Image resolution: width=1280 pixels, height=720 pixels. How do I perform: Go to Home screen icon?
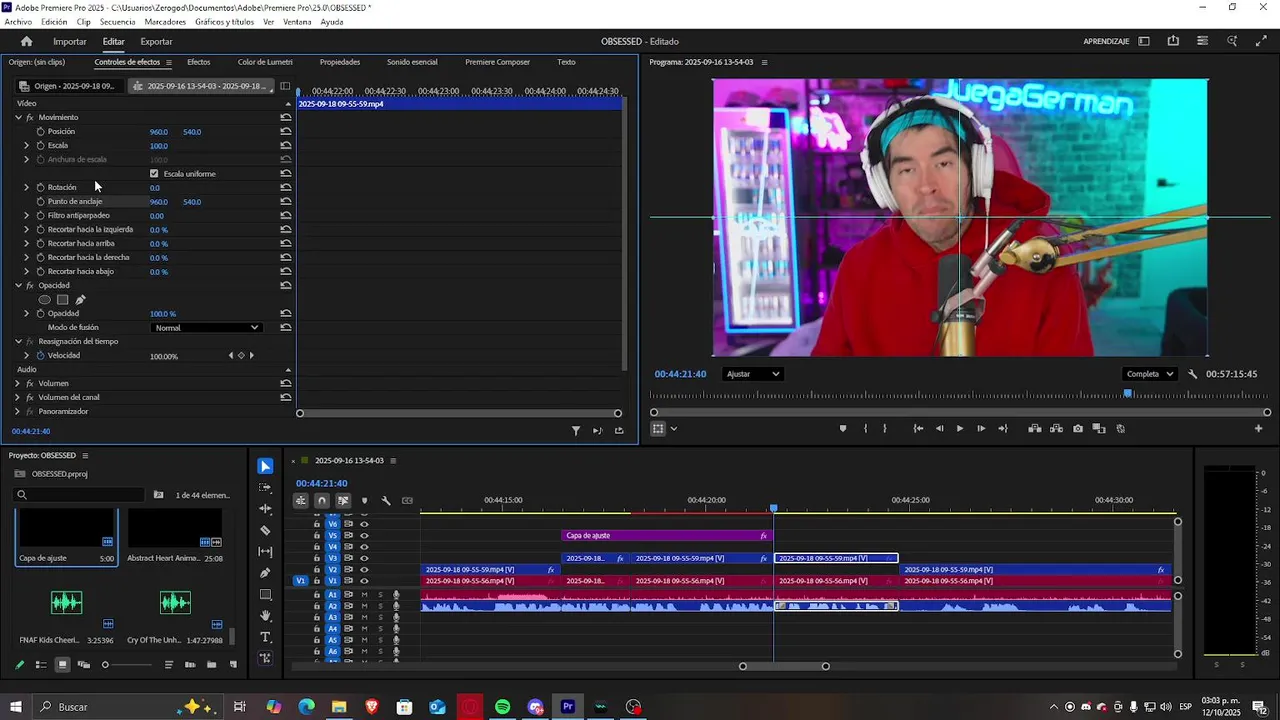pyautogui.click(x=27, y=41)
